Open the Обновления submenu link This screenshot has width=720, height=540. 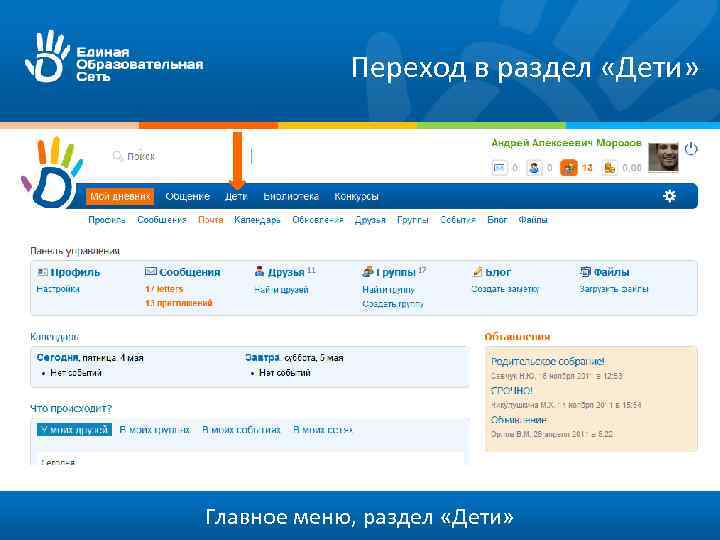point(318,220)
